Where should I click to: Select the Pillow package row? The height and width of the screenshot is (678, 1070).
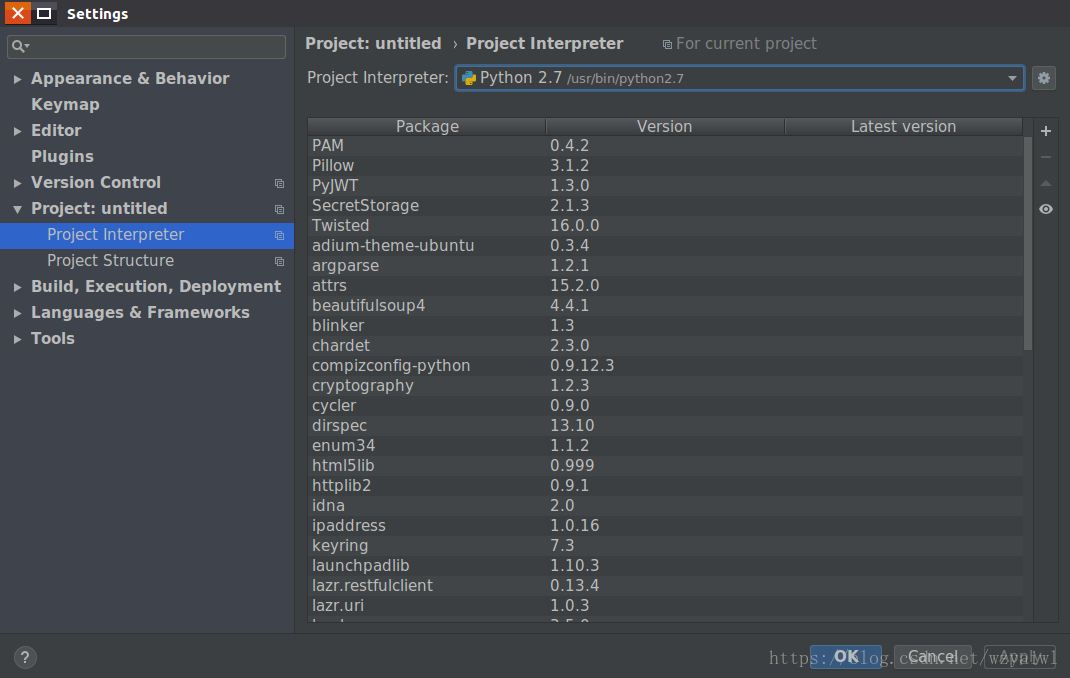tap(665, 166)
